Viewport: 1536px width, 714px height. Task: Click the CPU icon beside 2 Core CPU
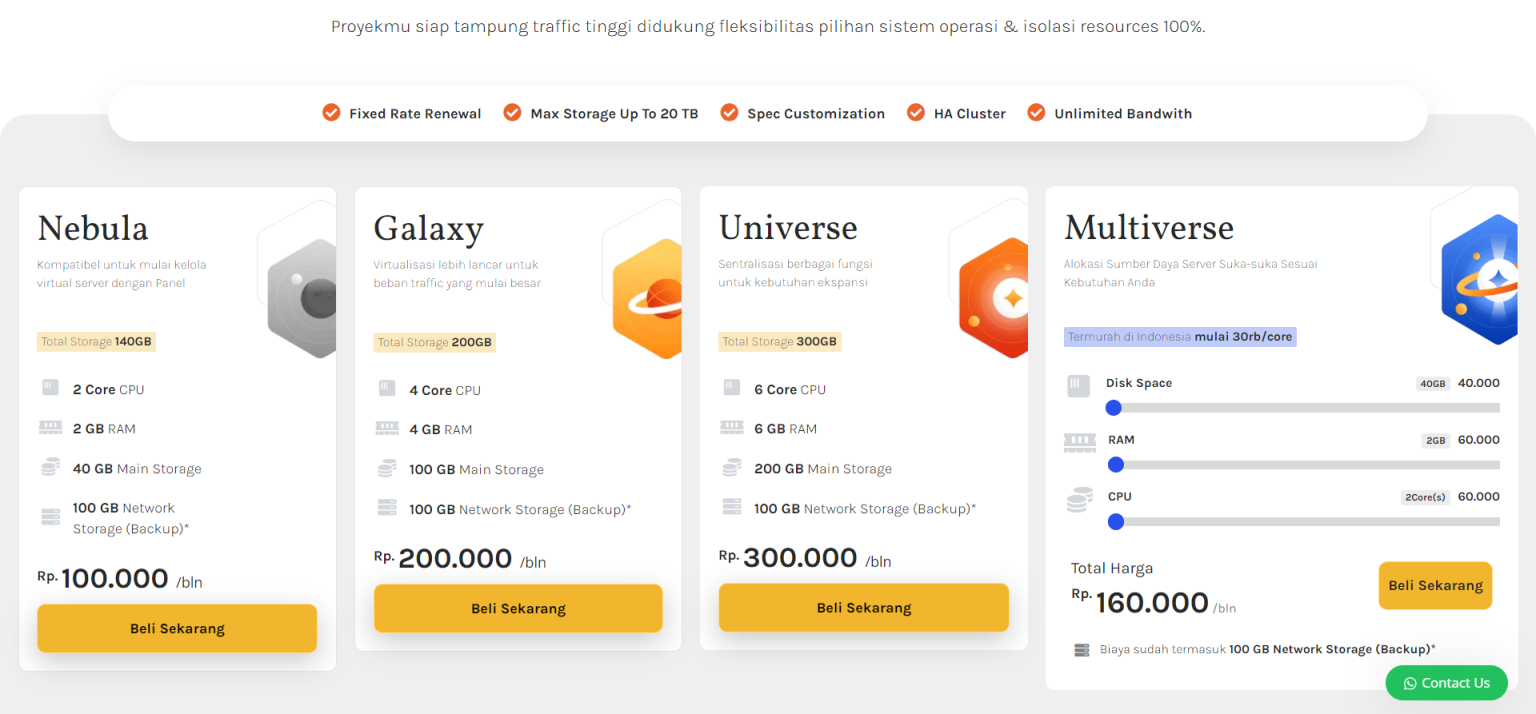click(50, 387)
